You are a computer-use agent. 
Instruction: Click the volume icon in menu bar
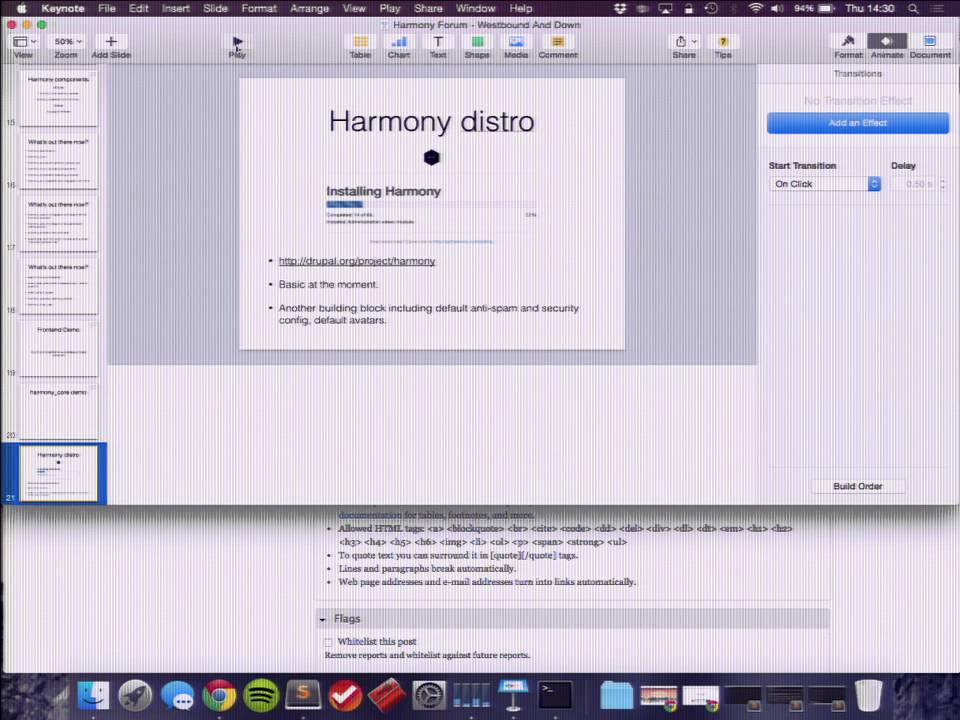click(777, 9)
